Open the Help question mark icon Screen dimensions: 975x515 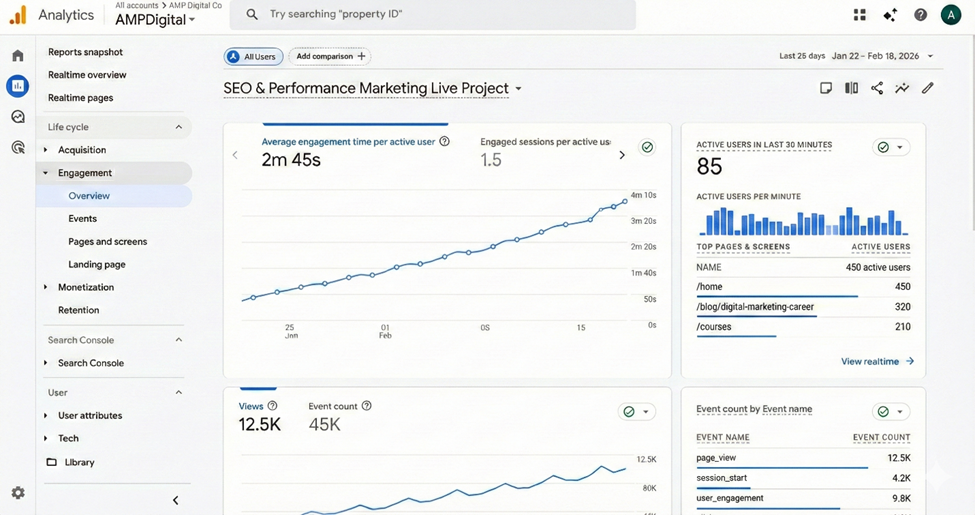click(920, 15)
